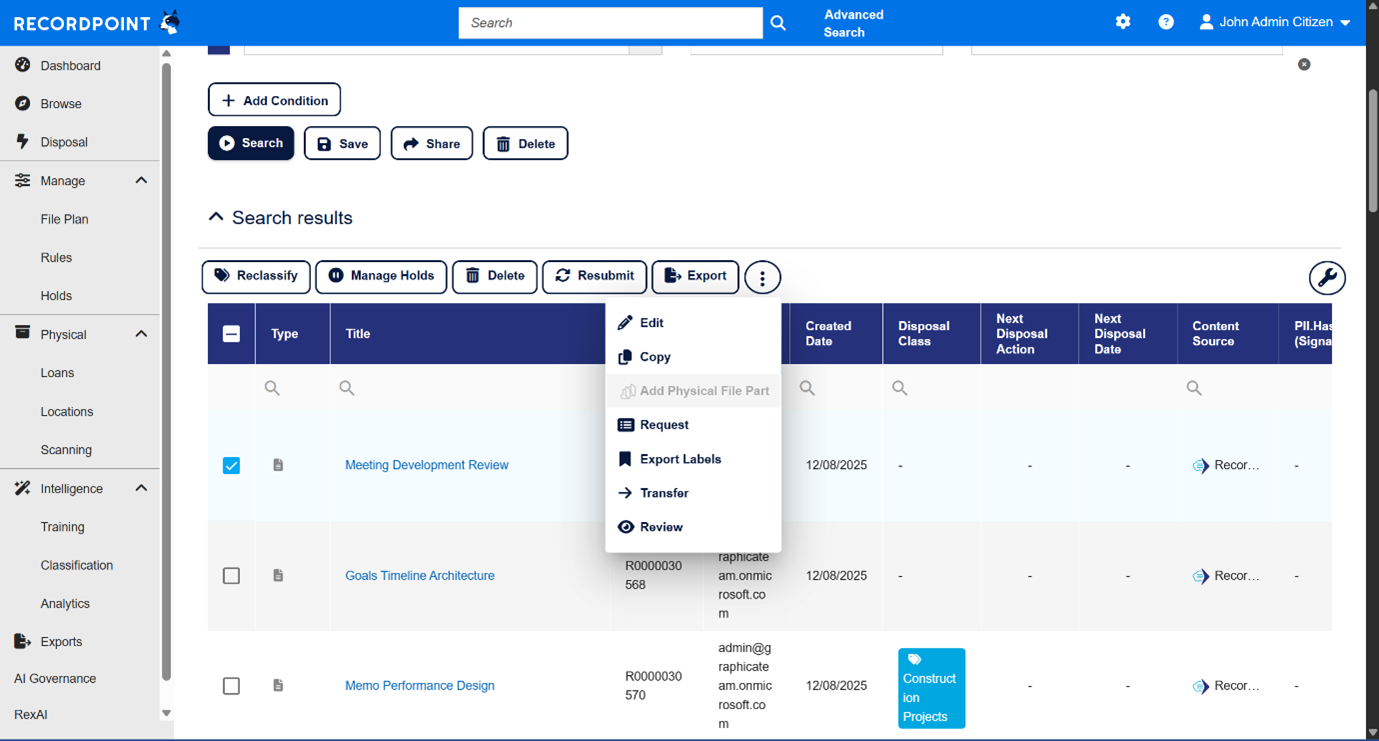This screenshot has height=741, width=1379.
Task: Select Export Labels from the context menu
Action: [680, 459]
